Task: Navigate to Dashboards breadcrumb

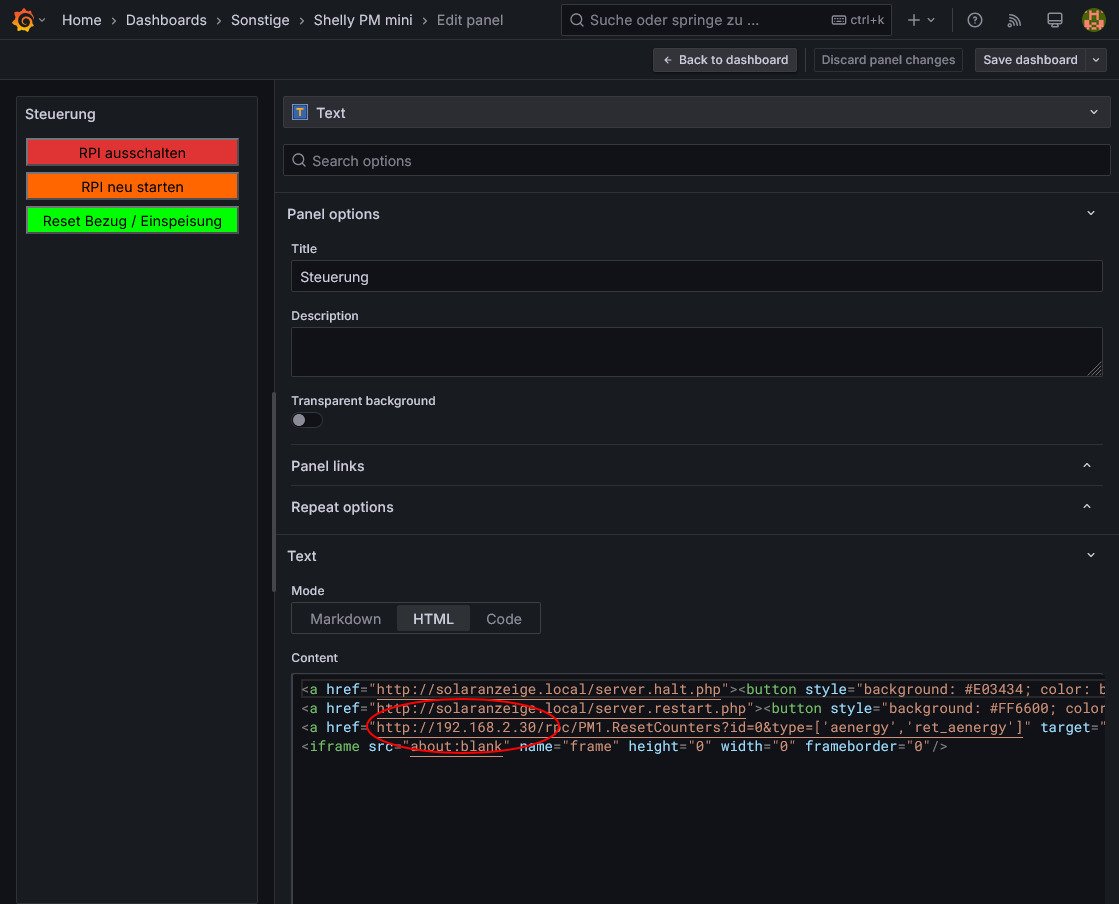Action: point(166,20)
